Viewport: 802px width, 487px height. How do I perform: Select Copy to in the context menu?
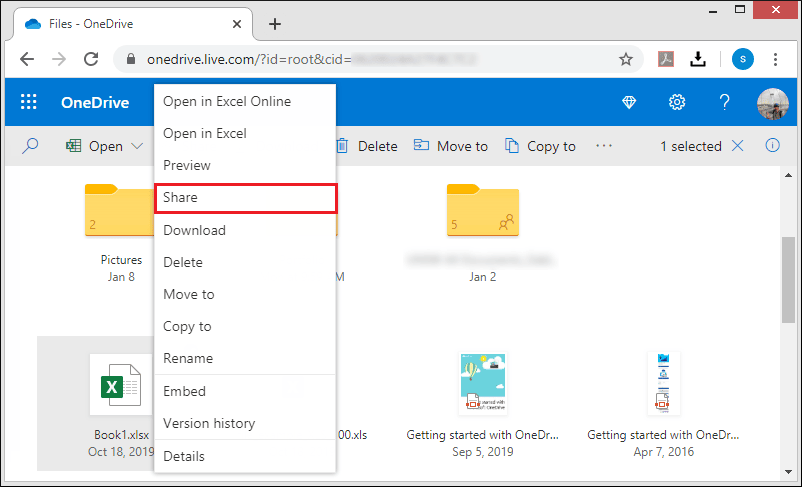pyautogui.click(x=245, y=326)
